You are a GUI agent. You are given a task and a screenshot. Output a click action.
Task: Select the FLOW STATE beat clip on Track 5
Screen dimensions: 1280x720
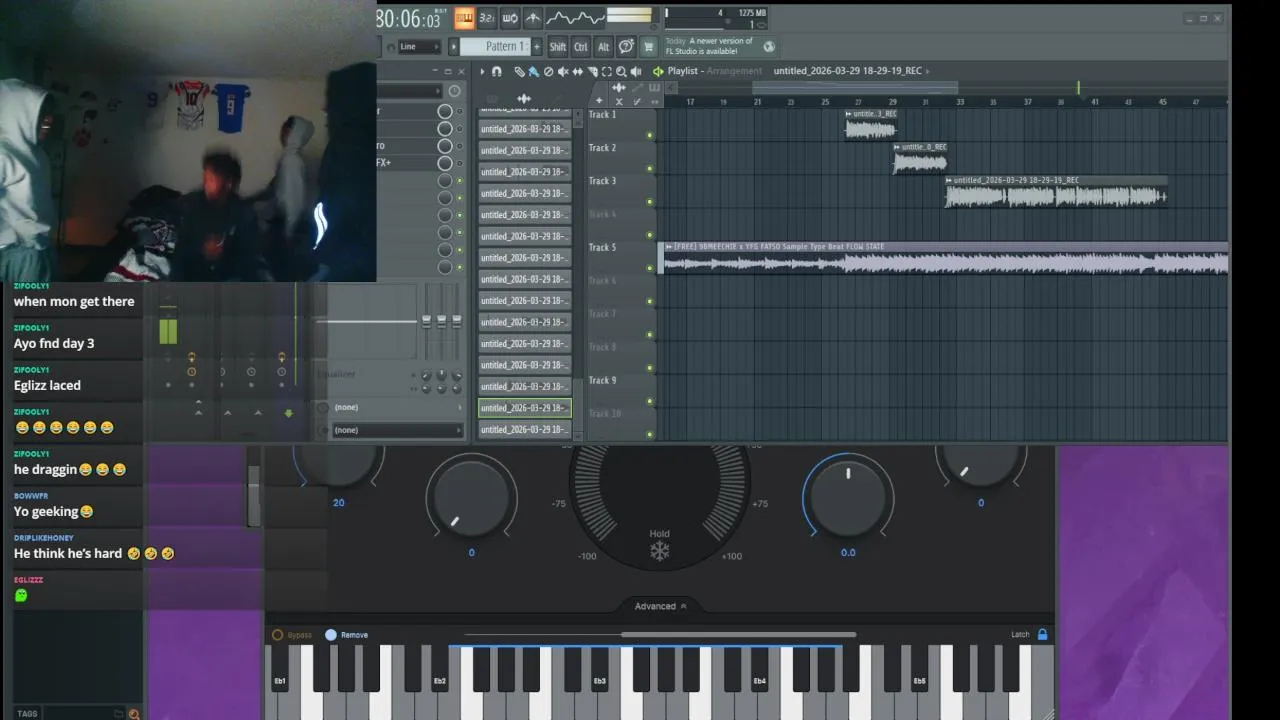tap(943, 258)
